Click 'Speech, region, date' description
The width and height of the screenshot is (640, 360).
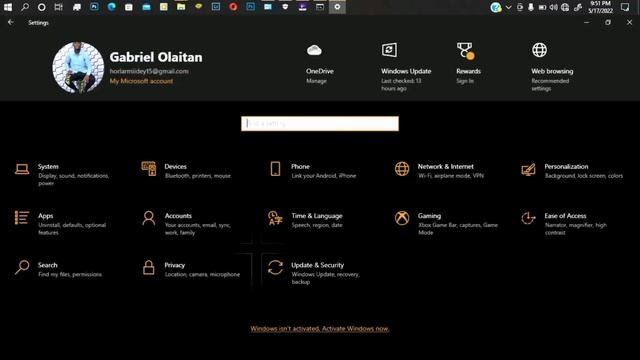(x=317, y=225)
